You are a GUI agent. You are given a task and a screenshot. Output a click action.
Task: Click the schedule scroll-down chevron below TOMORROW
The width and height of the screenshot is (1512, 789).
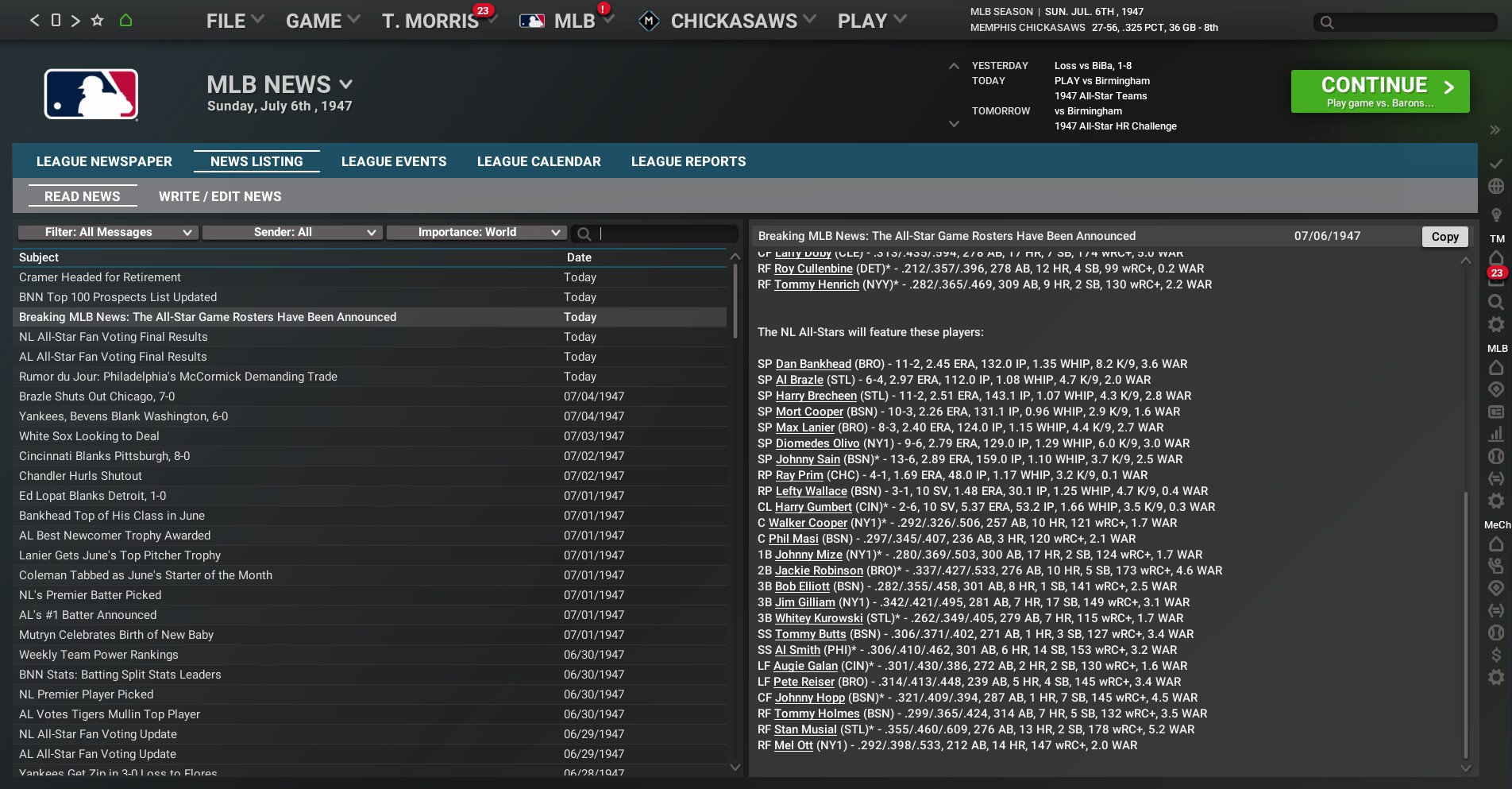tap(954, 124)
